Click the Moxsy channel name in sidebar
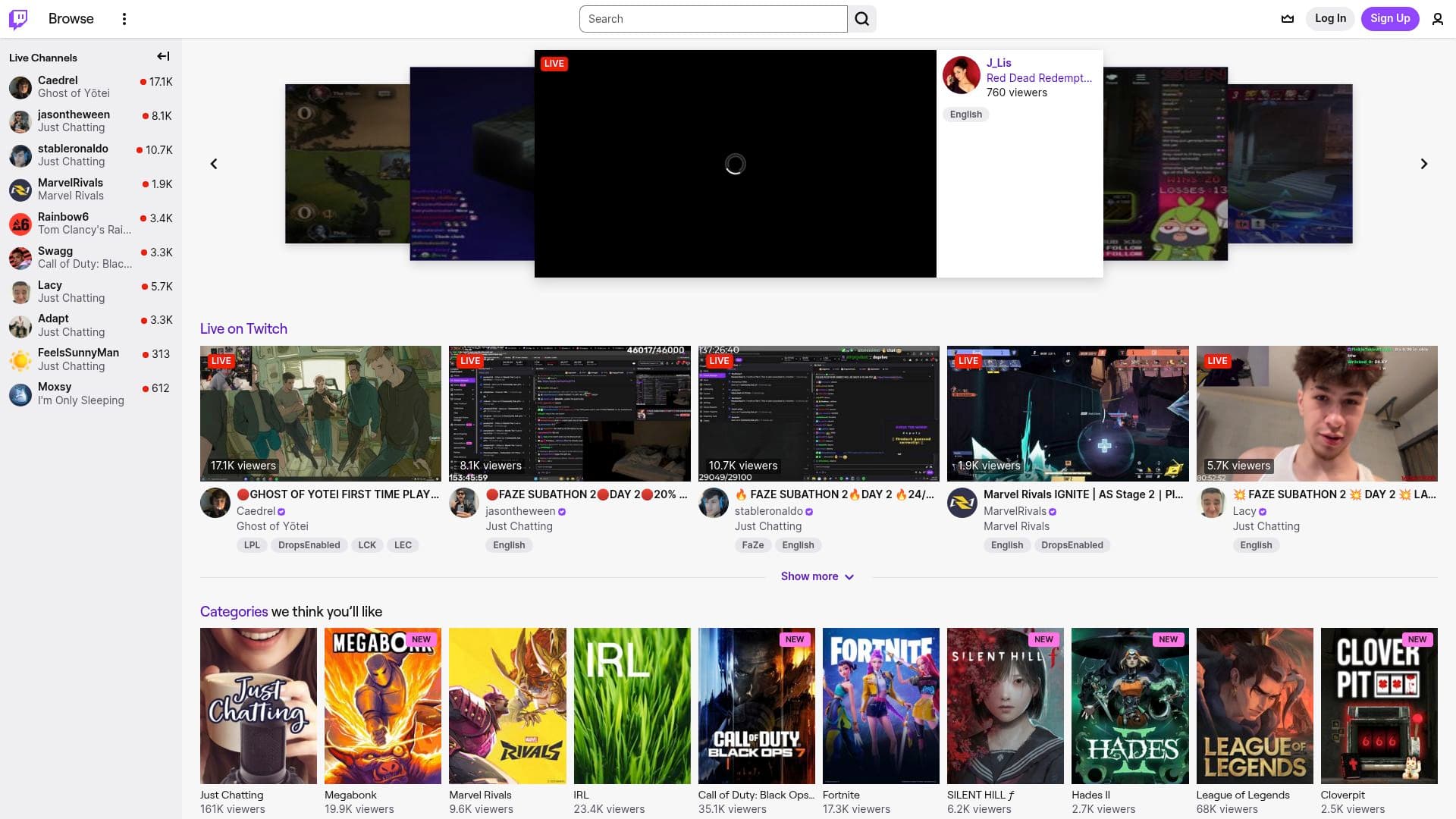Image resolution: width=1456 pixels, height=819 pixels. click(x=55, y=387)
